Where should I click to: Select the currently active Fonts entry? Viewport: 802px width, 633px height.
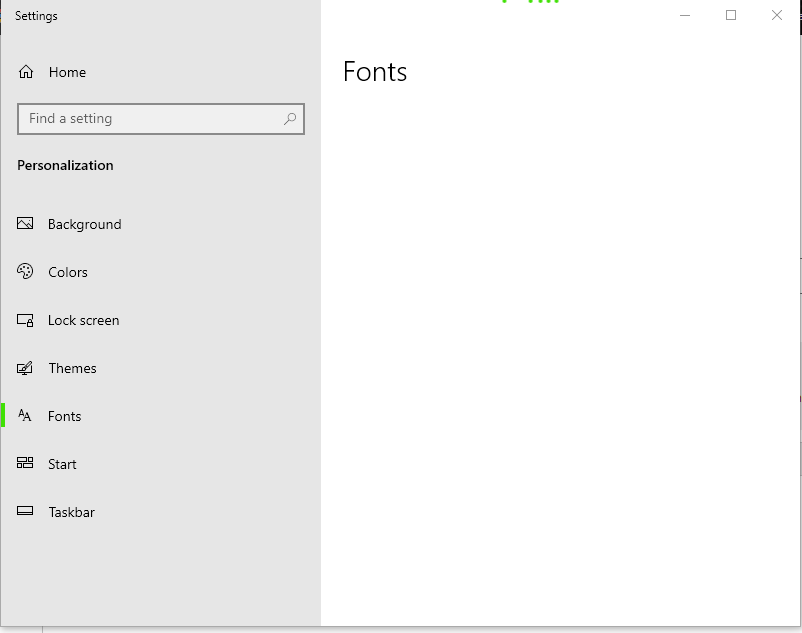[x=65, y=416]
